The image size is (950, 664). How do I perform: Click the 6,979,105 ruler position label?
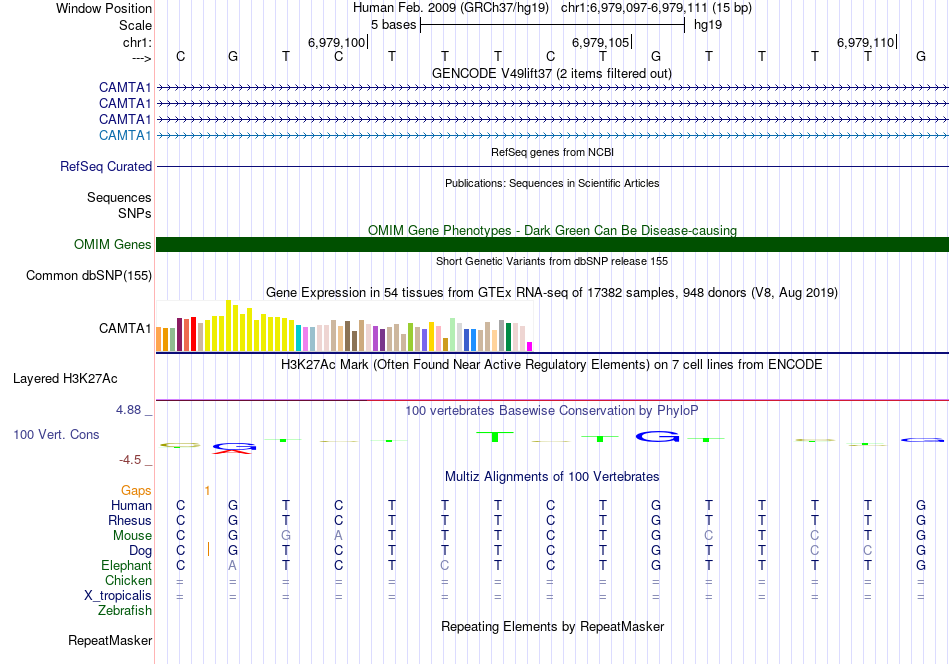600,42
